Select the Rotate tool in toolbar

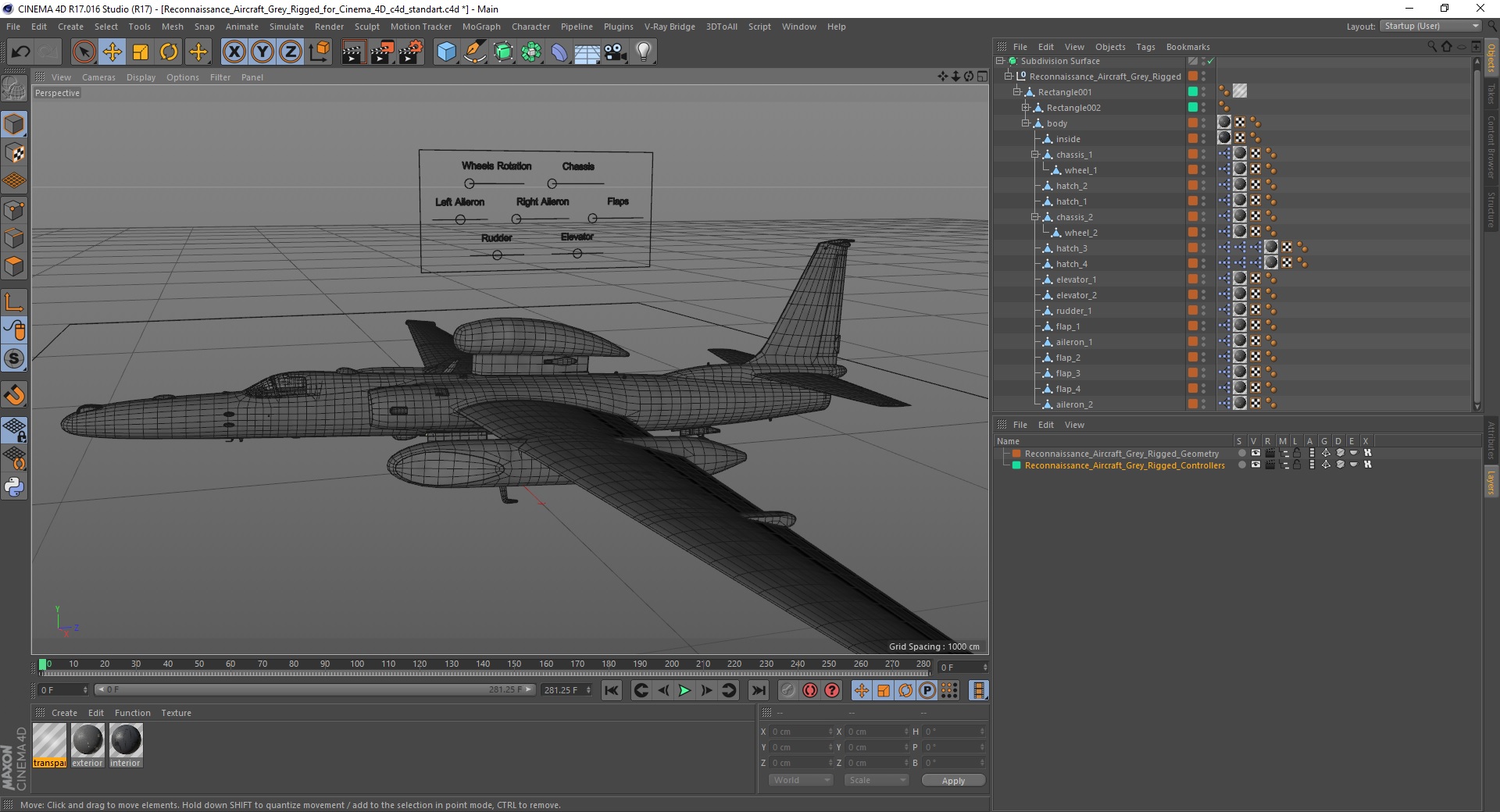[x=169, y=52]
